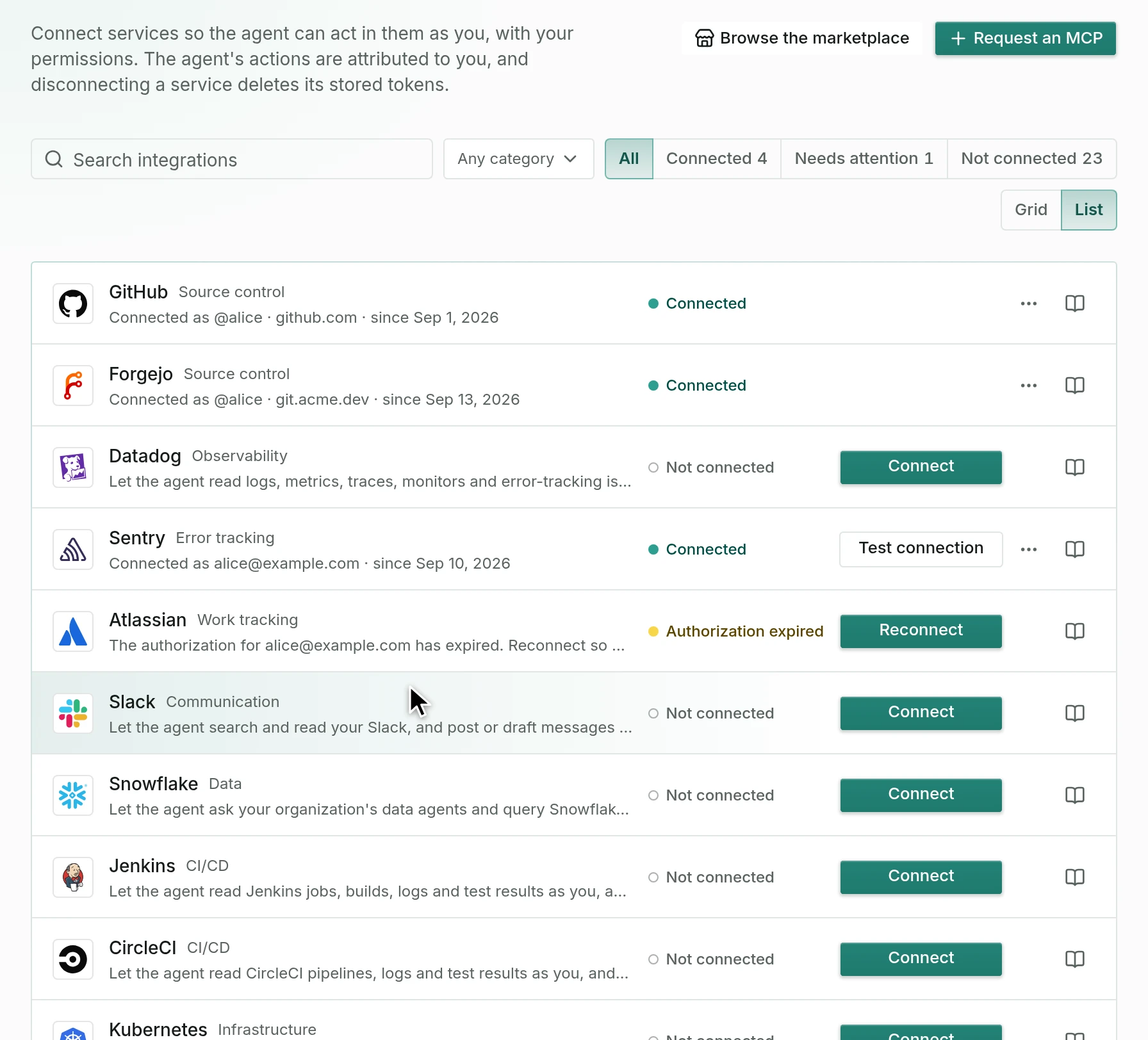
Task: Show the Needs attention 1 tab
Action: 864,159
